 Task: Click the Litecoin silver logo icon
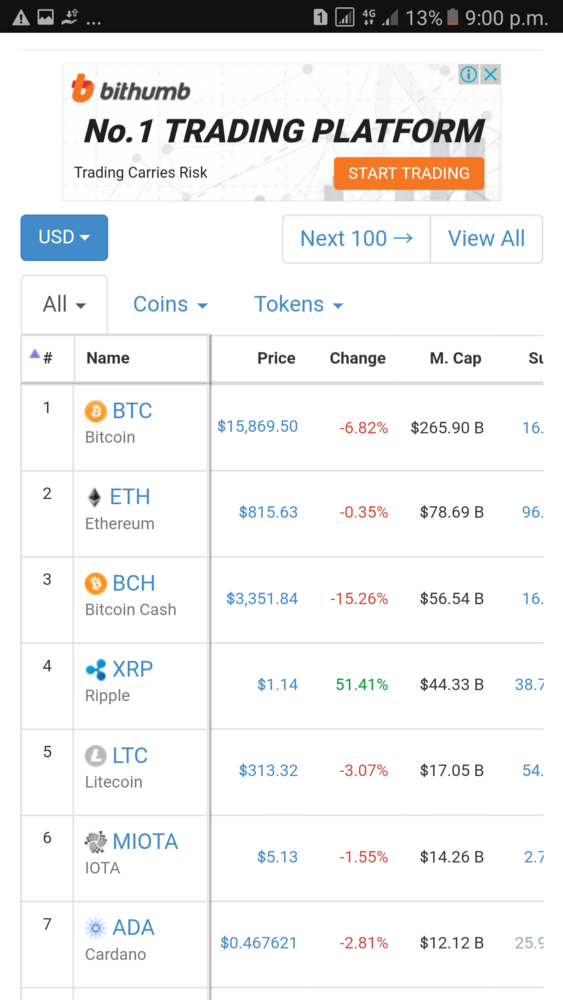(96, 756)
